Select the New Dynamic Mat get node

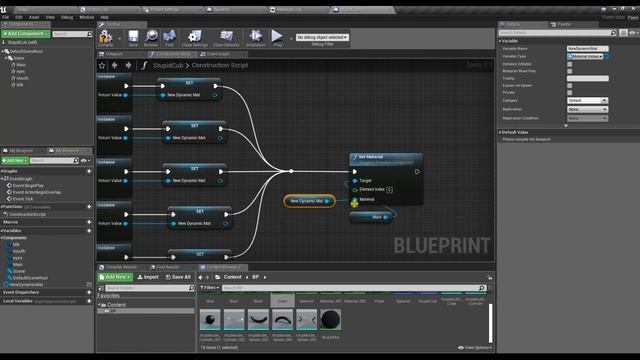309,201
